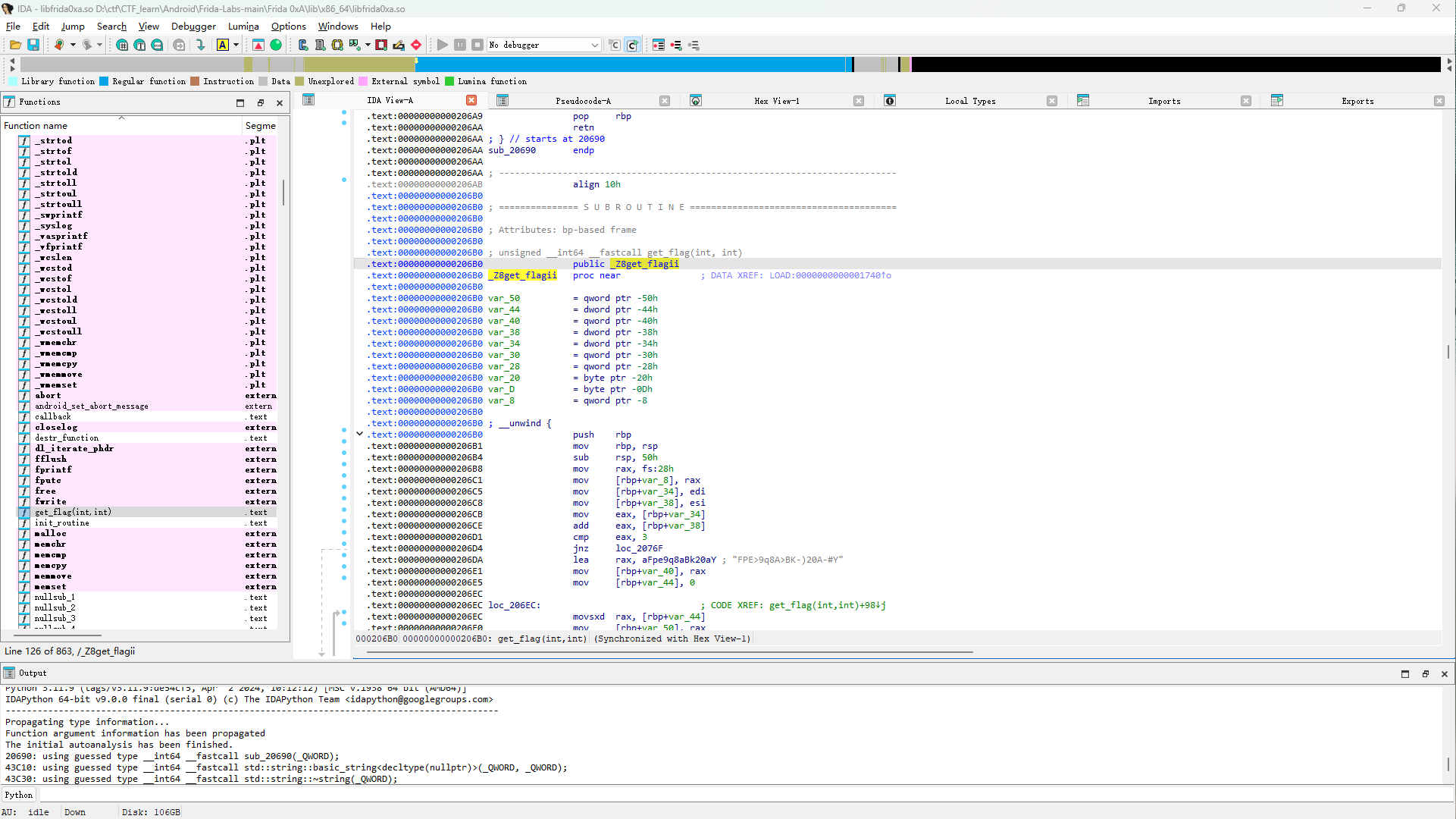Select get_flag(int,int) in Functions list
Viewport: 1456px width, 819px height.
tap(73, 513)
